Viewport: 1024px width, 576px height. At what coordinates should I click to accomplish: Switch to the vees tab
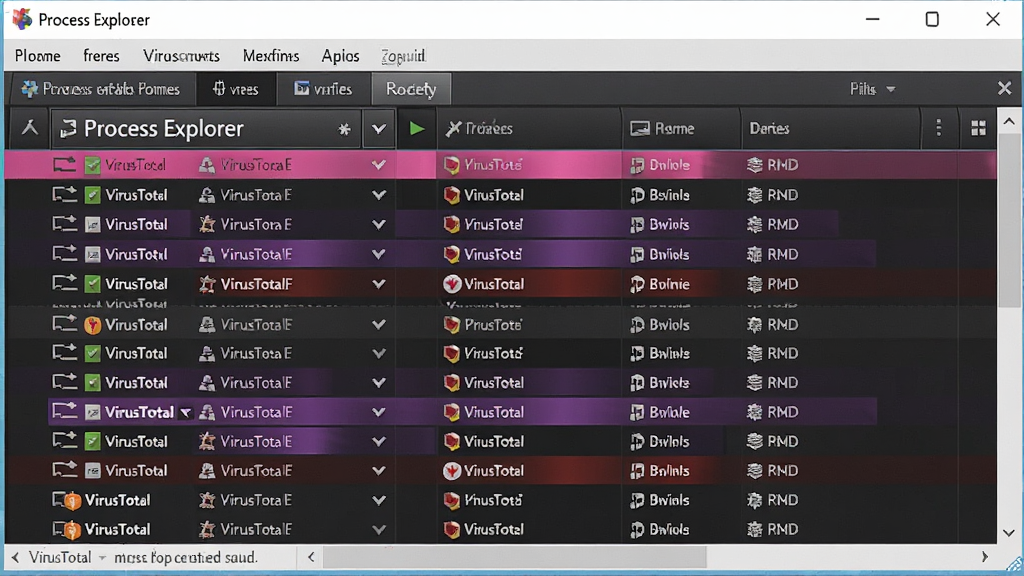click(236, 89)
